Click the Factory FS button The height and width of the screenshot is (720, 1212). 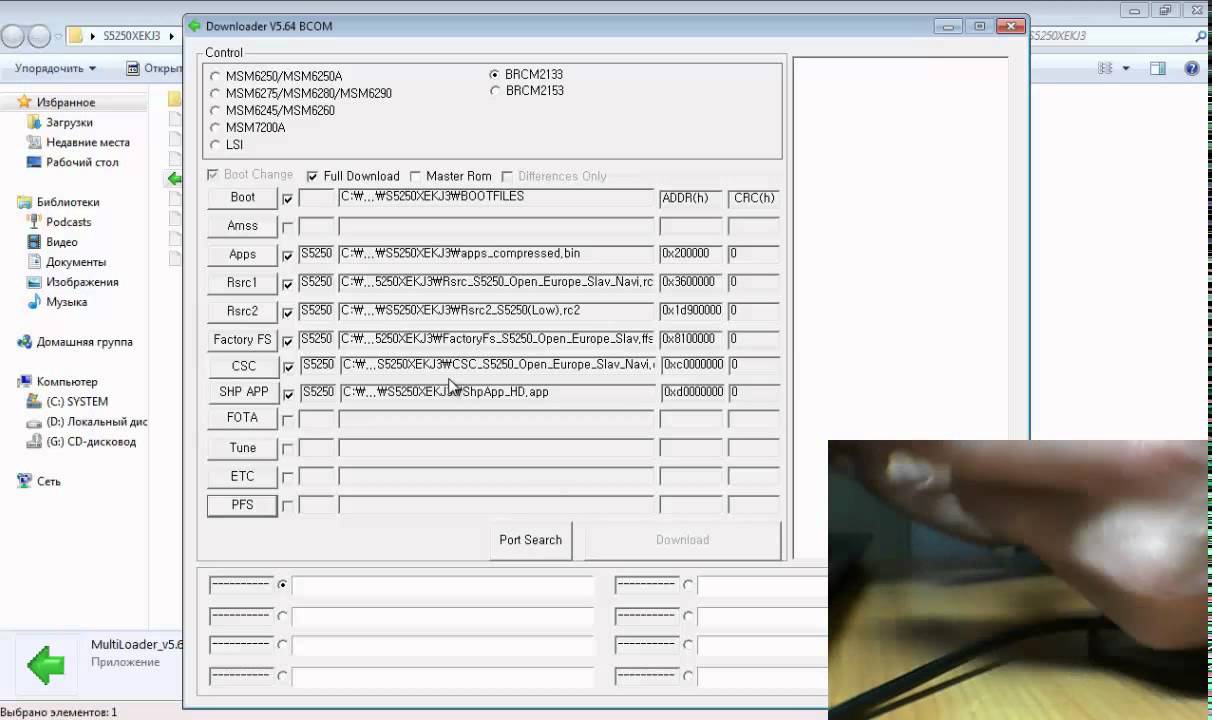pos(242,339)
